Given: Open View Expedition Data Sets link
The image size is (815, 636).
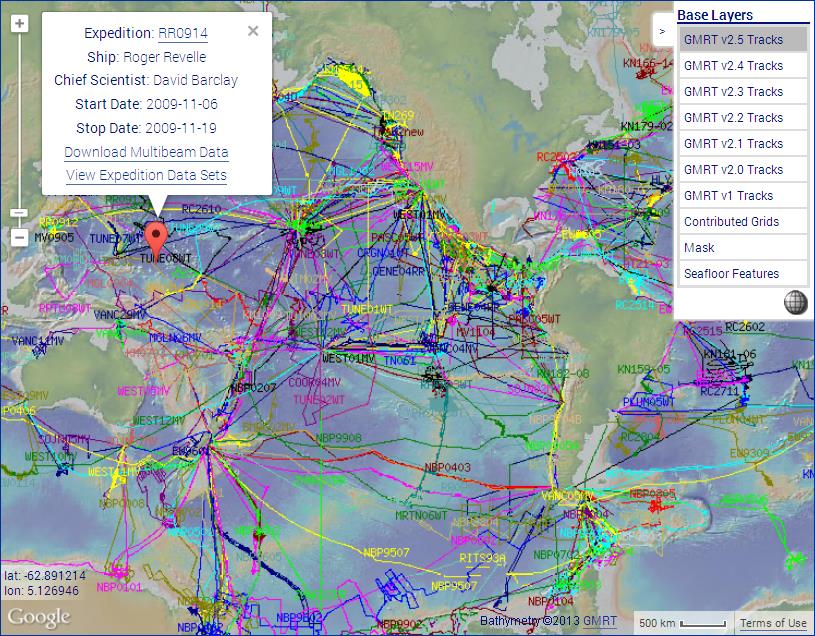Looking at the screenshot, I should [x=146, y=176].
